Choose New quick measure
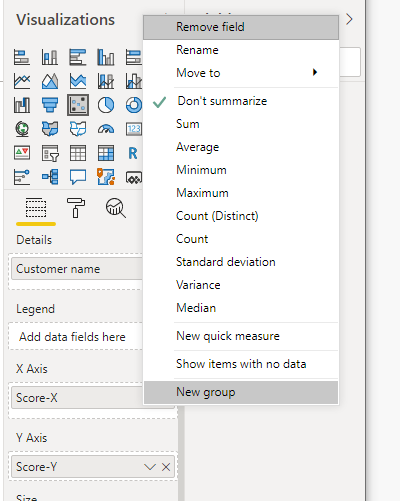Viewport: 400px width, 501px height. (241, 336)
